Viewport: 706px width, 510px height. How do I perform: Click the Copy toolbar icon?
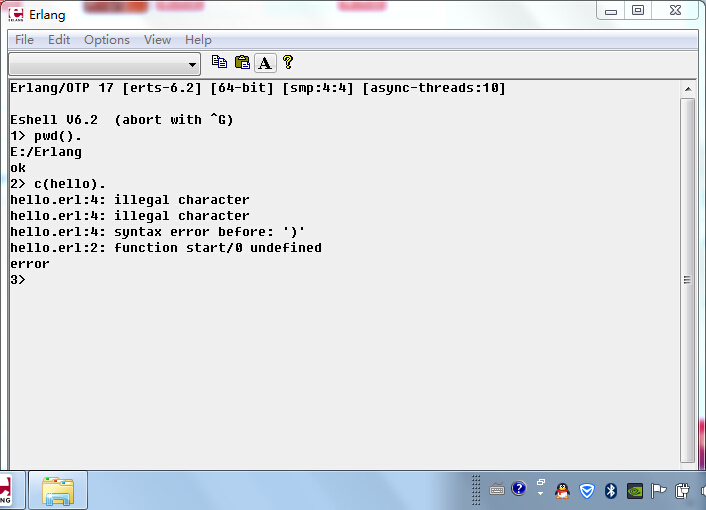click(x=219, y=62)
